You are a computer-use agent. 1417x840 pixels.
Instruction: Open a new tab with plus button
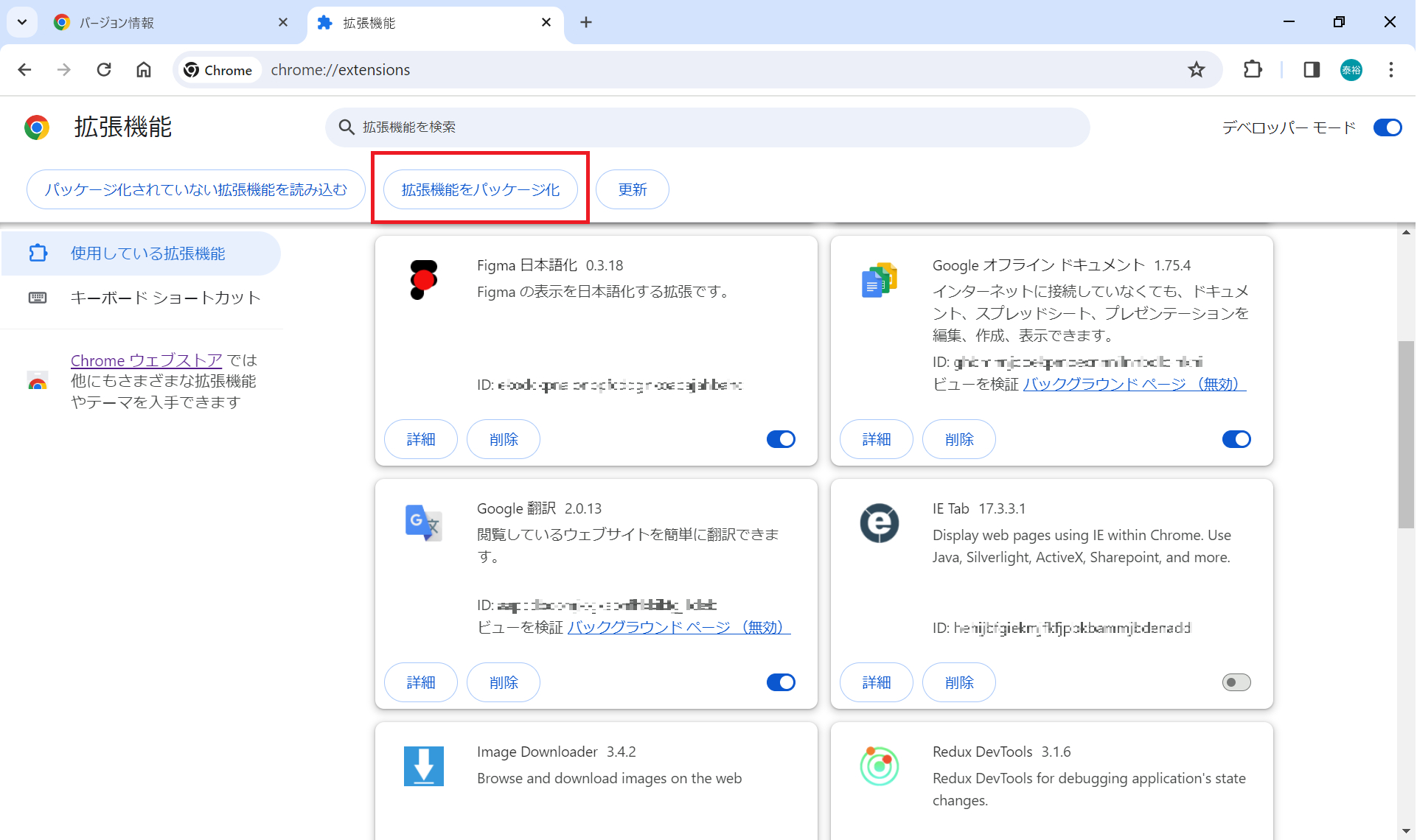586,23
